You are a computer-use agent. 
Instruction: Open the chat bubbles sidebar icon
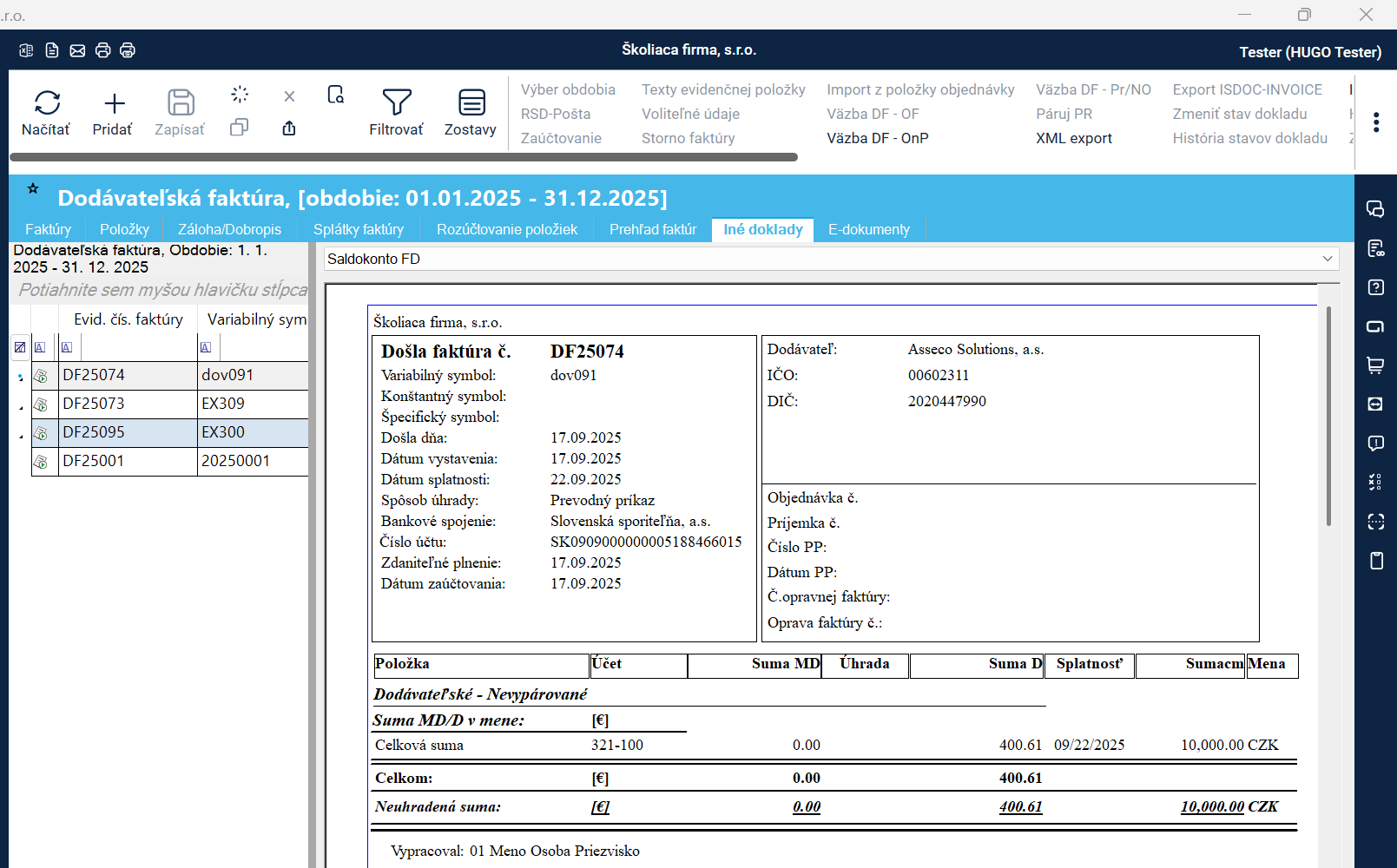[1375, 209]
